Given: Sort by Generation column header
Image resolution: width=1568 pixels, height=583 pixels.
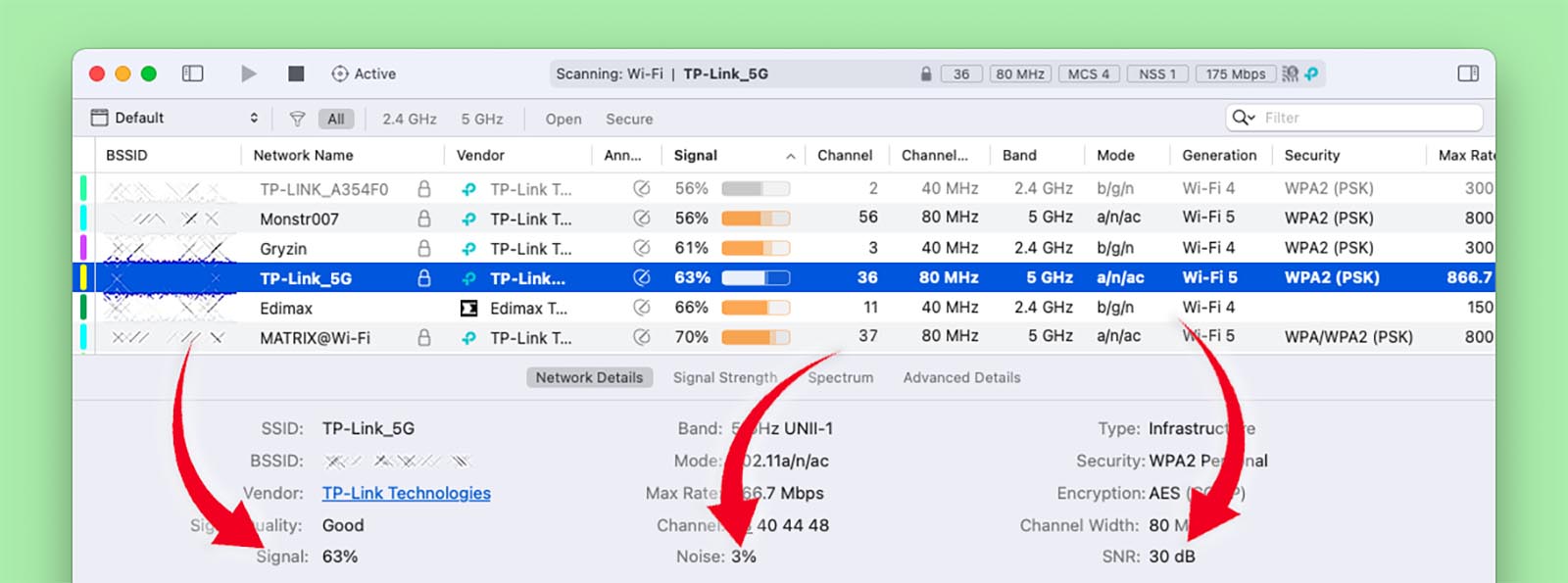Looking at the screenshot, I should pyautogui.click(x=1219, y=155).
